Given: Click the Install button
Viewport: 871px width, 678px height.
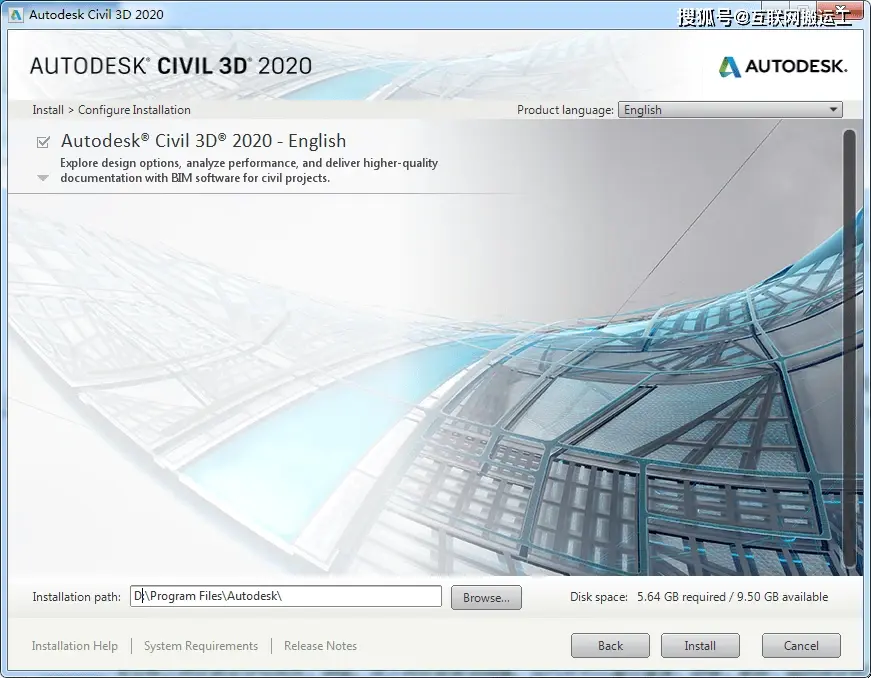Looking at the screenshot, I should coord(700,646).
